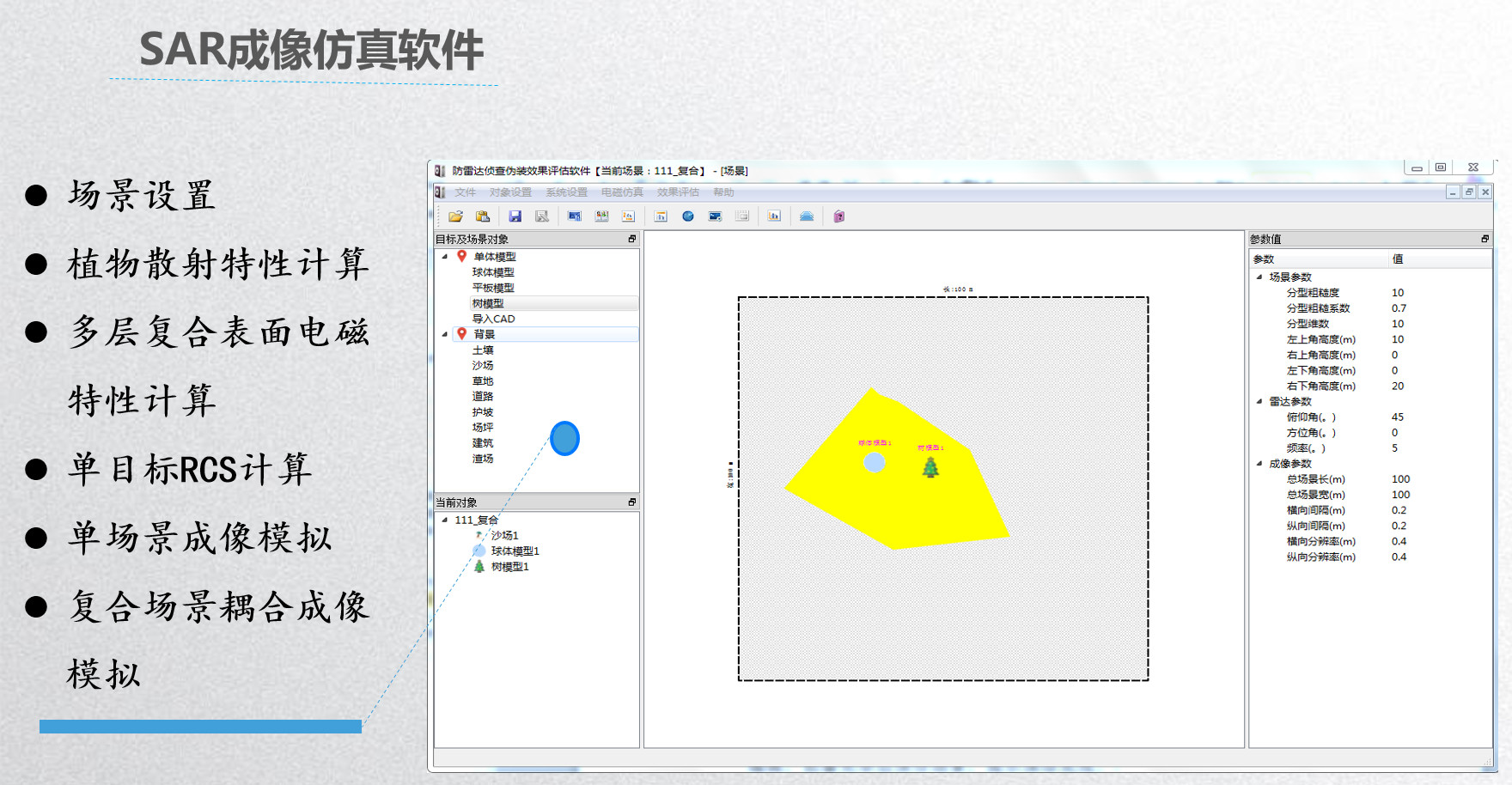Click the red pin icon beside 单体模型
Image resolution: width=1512 pixels, height=785 pixels.
(461, 256)
